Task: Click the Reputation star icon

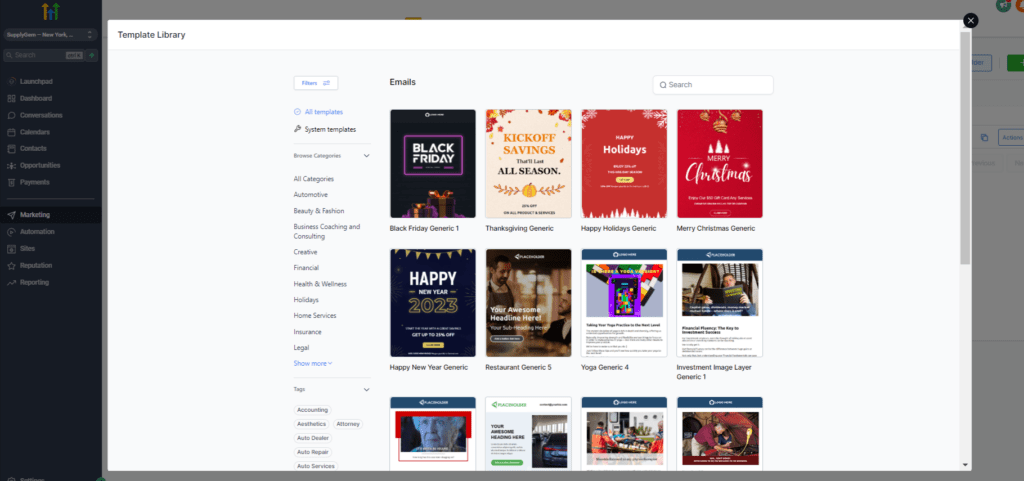Action: (x=12, y=266)
